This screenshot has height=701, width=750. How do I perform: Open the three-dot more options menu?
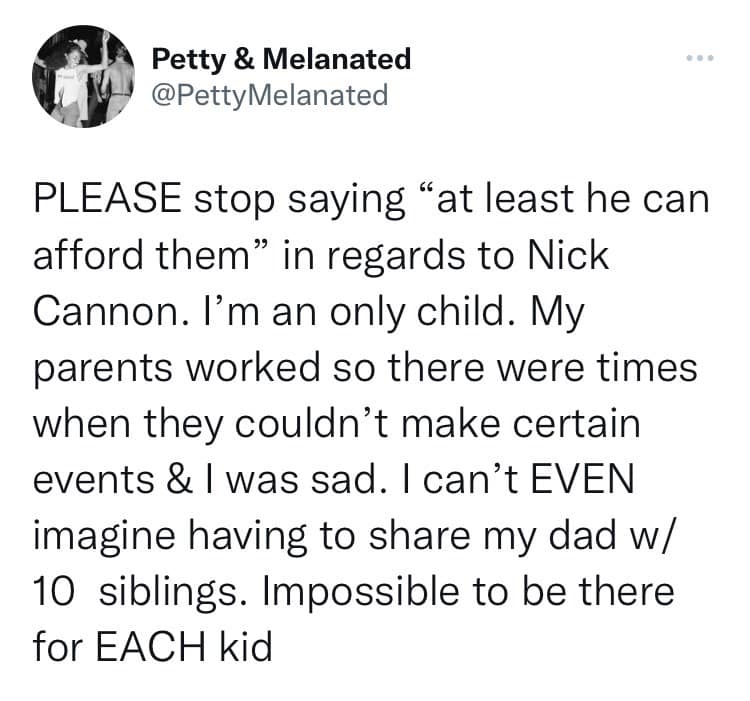click(x=700, y=58)
